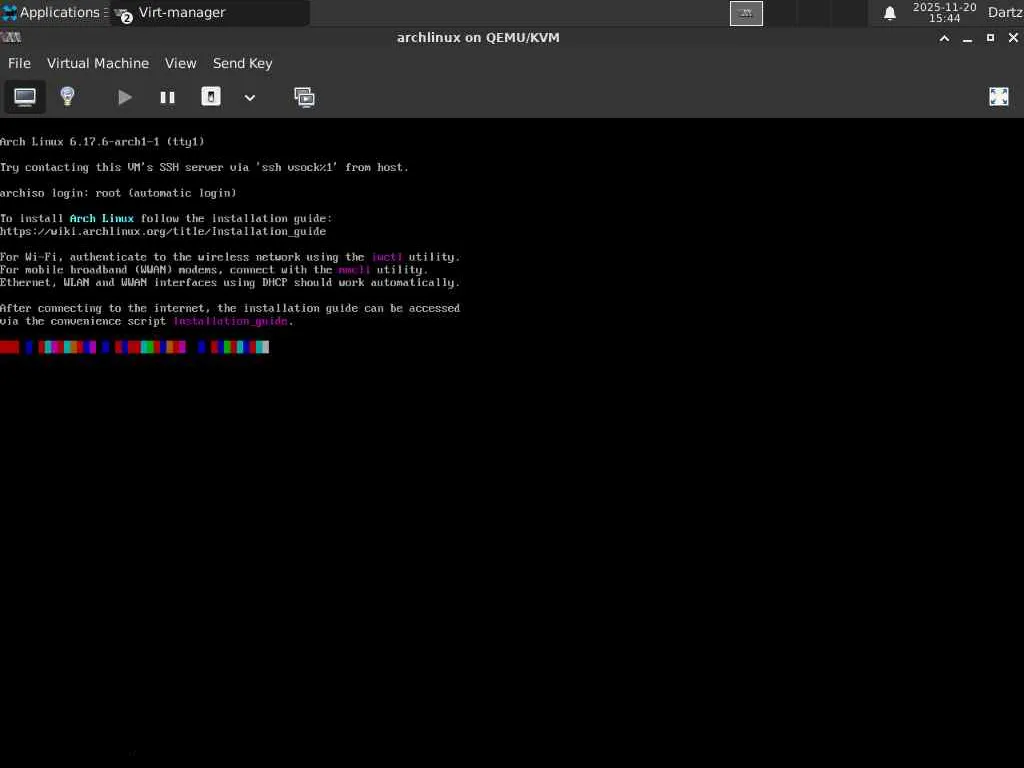
Task: Click the workspace switcher thumbnail
Action: point(746,13)
